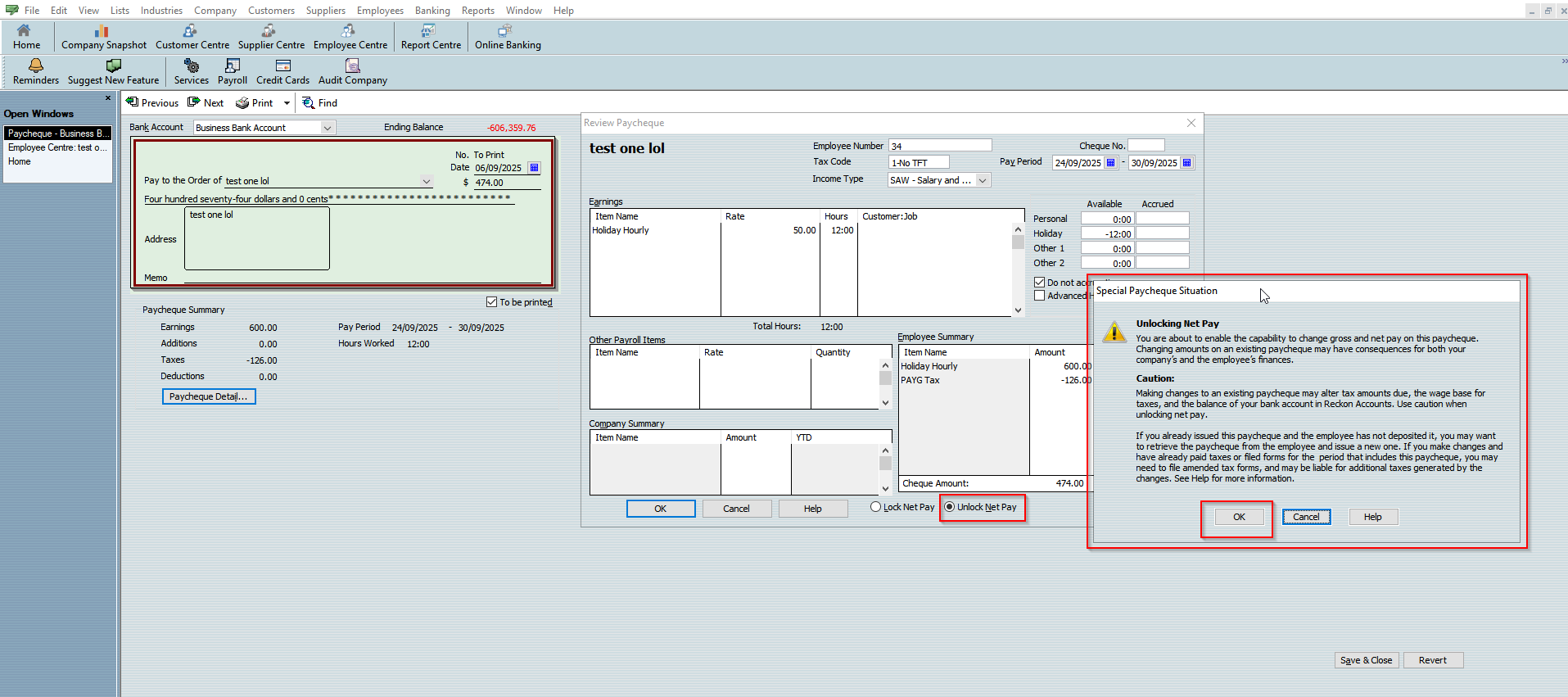The width and height of the screenshot is (1568, 697).
Task: Open calendar picker beside cheque date 06/09/2025
Action: pos(535,168)
